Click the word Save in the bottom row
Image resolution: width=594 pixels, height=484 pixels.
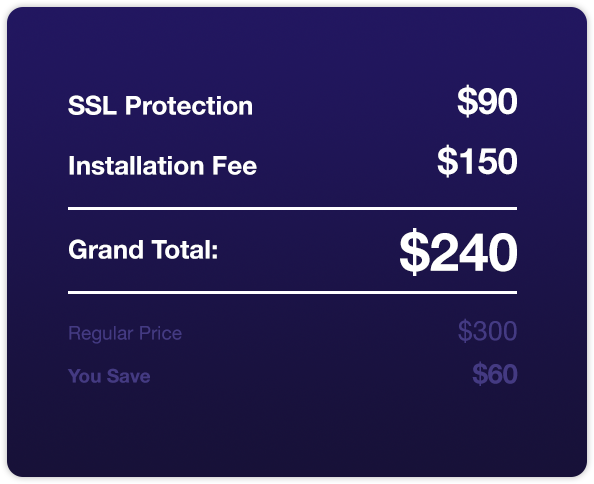(x=128, y=376)
